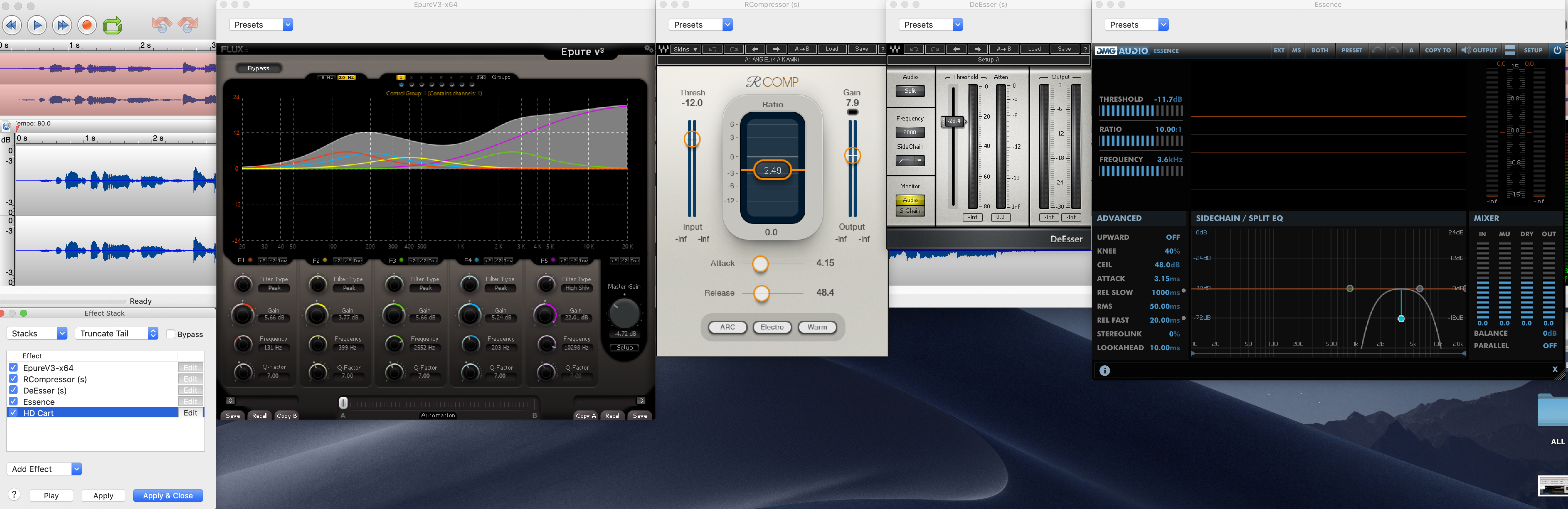Screen dimensions: 1568x509
Task: Click the fast-forward transport button
Action: pos(62,25)
